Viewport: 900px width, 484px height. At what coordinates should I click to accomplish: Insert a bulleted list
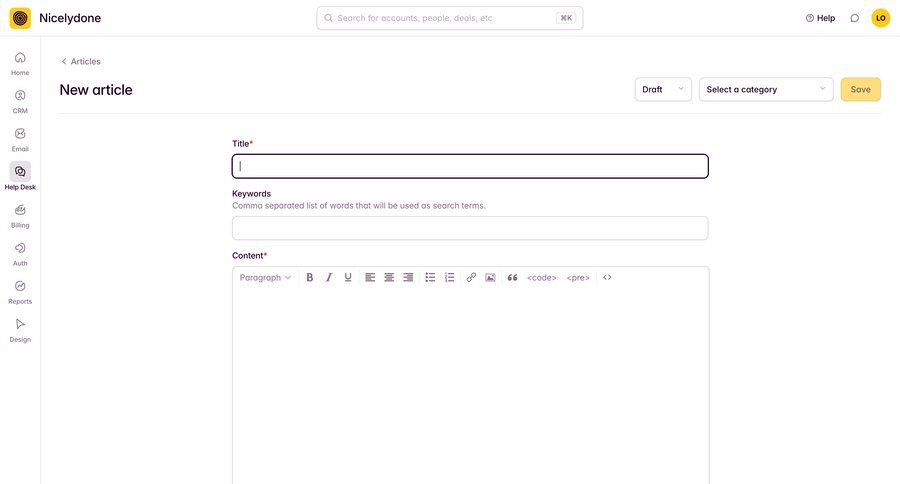(x=430, y=277)
